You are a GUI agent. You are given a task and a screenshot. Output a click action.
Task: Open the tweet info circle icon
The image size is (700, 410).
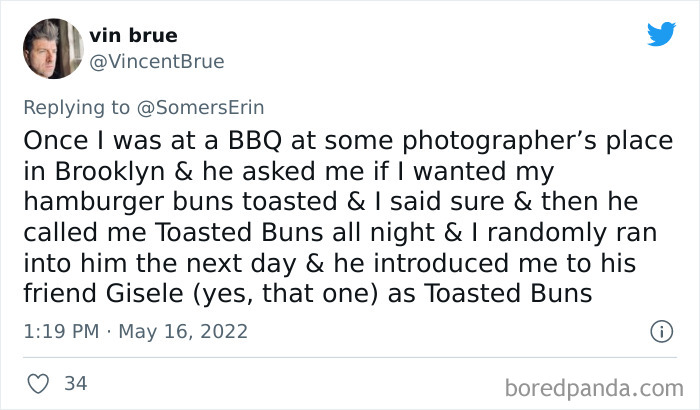[x=661, y=331]
